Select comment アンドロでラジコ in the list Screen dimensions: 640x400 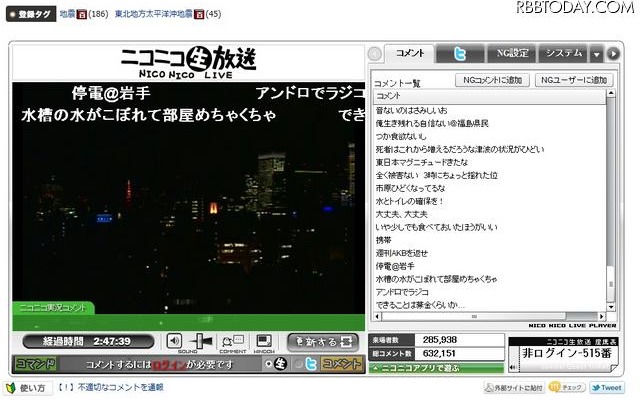(402, 293)
